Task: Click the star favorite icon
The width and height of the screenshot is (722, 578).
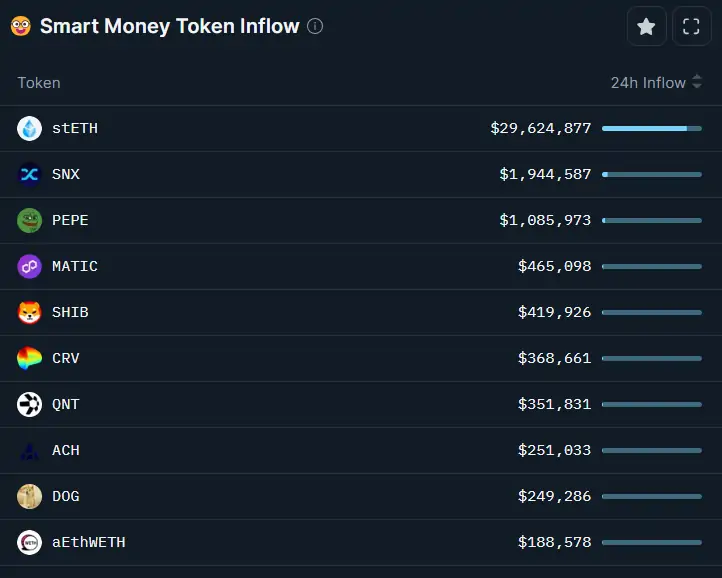Action: (646, 26)
